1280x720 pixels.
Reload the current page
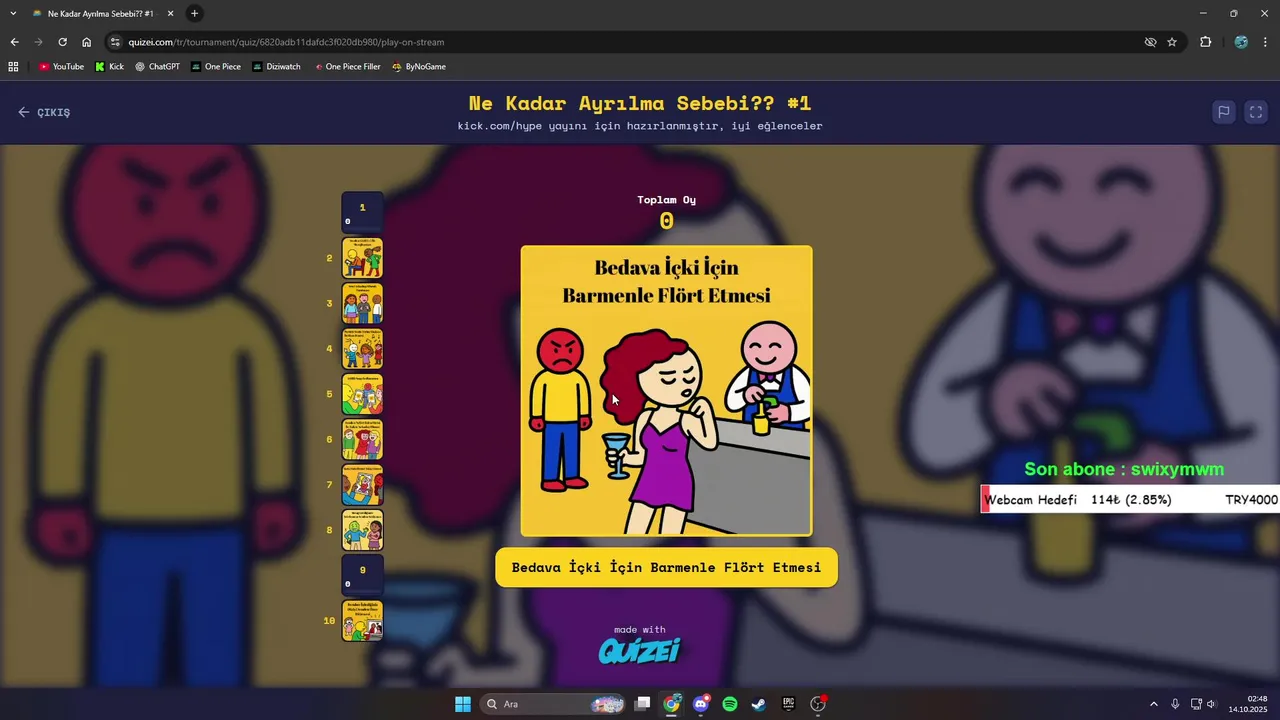pos(62,42)
